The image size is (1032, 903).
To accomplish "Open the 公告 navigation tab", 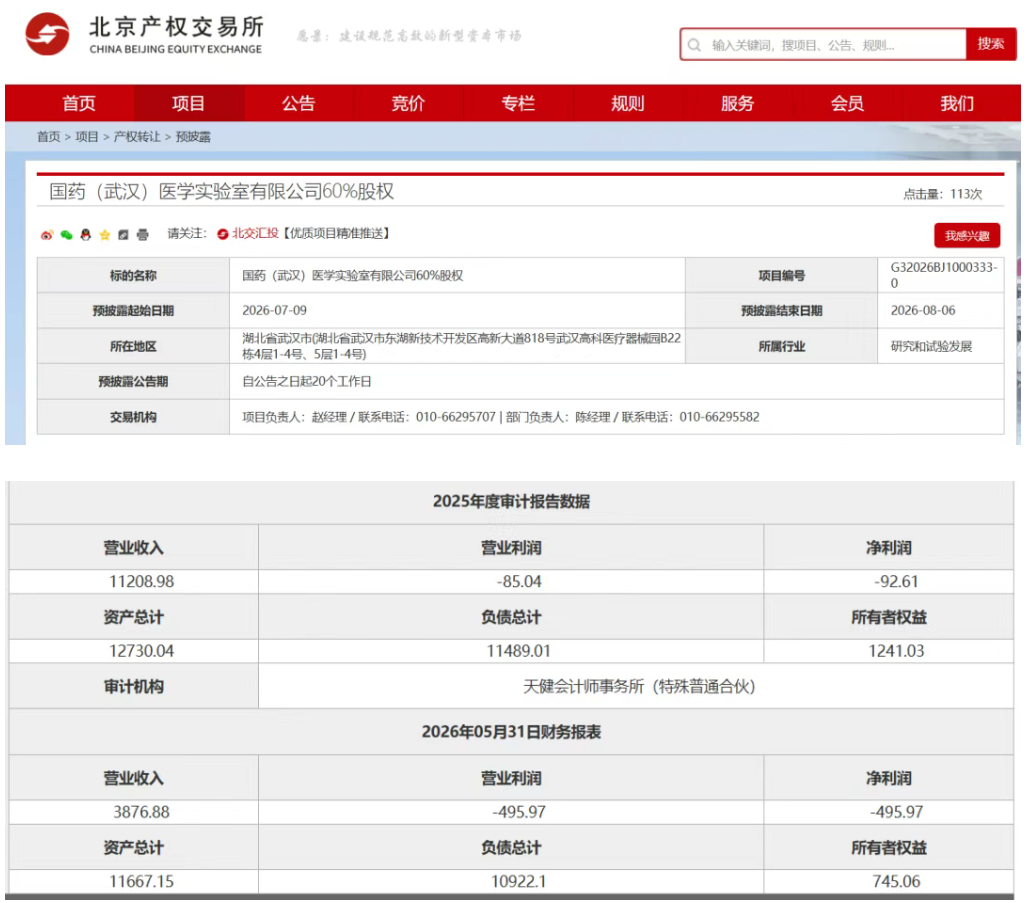I will click(x=299, y=103).
